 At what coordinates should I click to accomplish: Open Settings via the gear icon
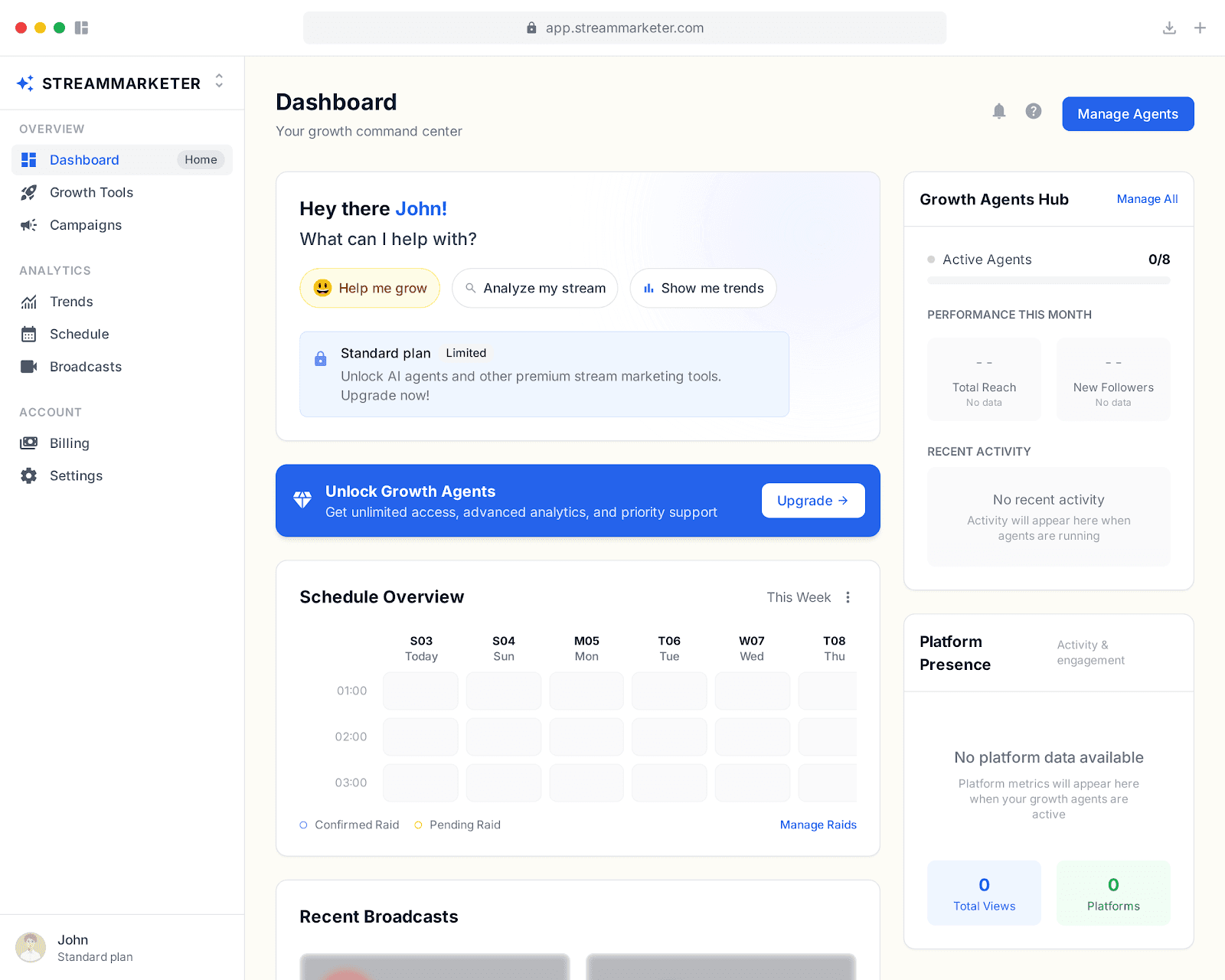(28, 475)
